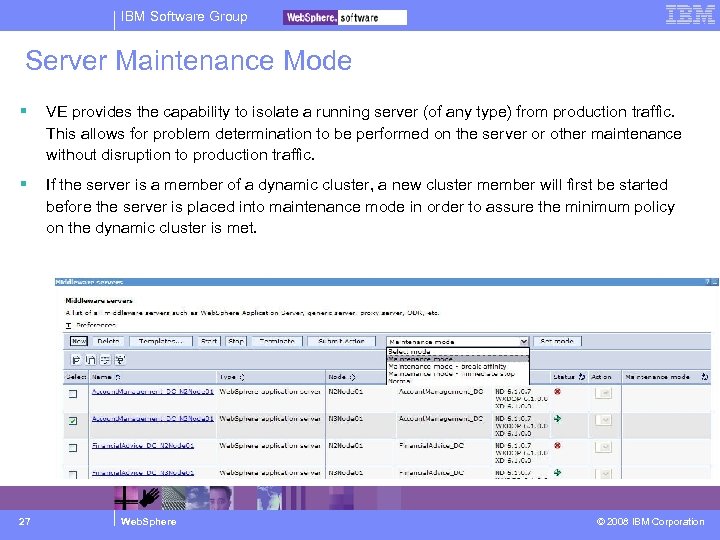Click the Show Filter view toolbar icon
Screen dimensions: 720x540
(x=105, y=360)
